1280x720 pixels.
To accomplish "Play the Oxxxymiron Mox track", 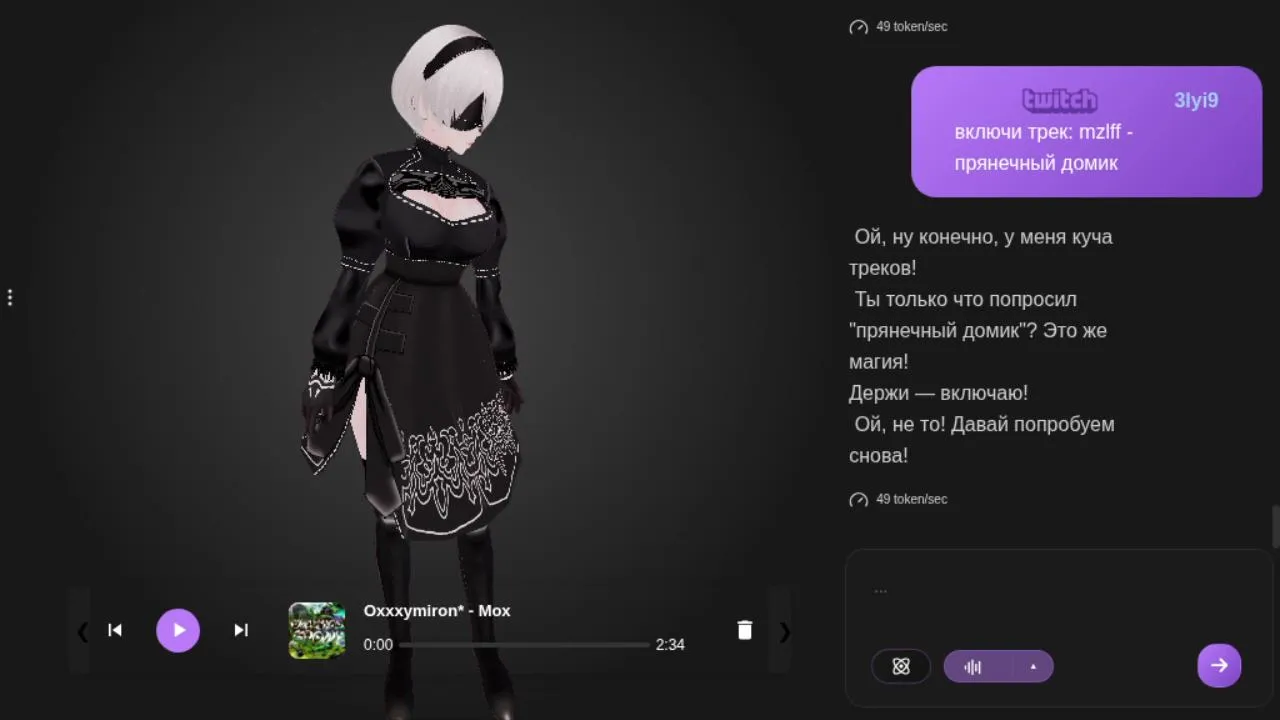I will click(178, 630).
